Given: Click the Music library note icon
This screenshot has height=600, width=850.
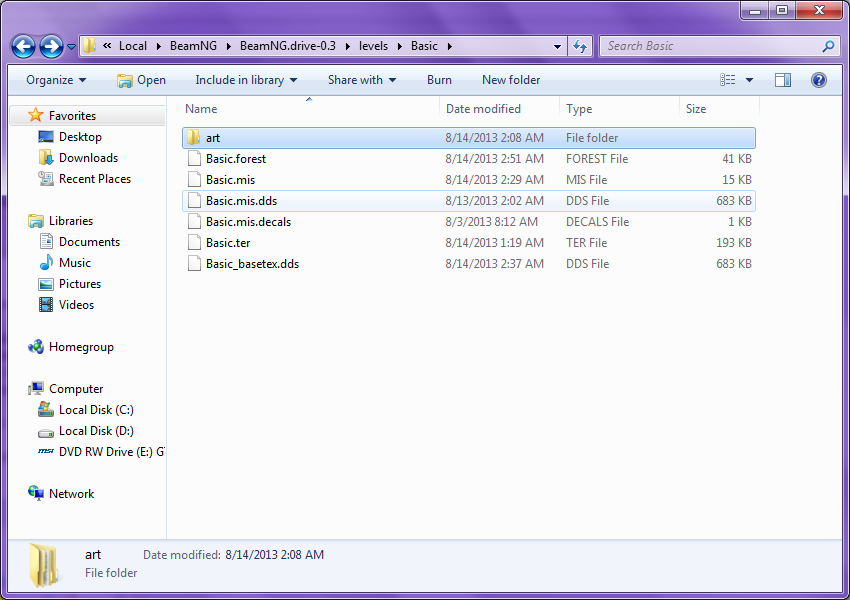Looking at the screenshot, I should (x=46, y=262).
